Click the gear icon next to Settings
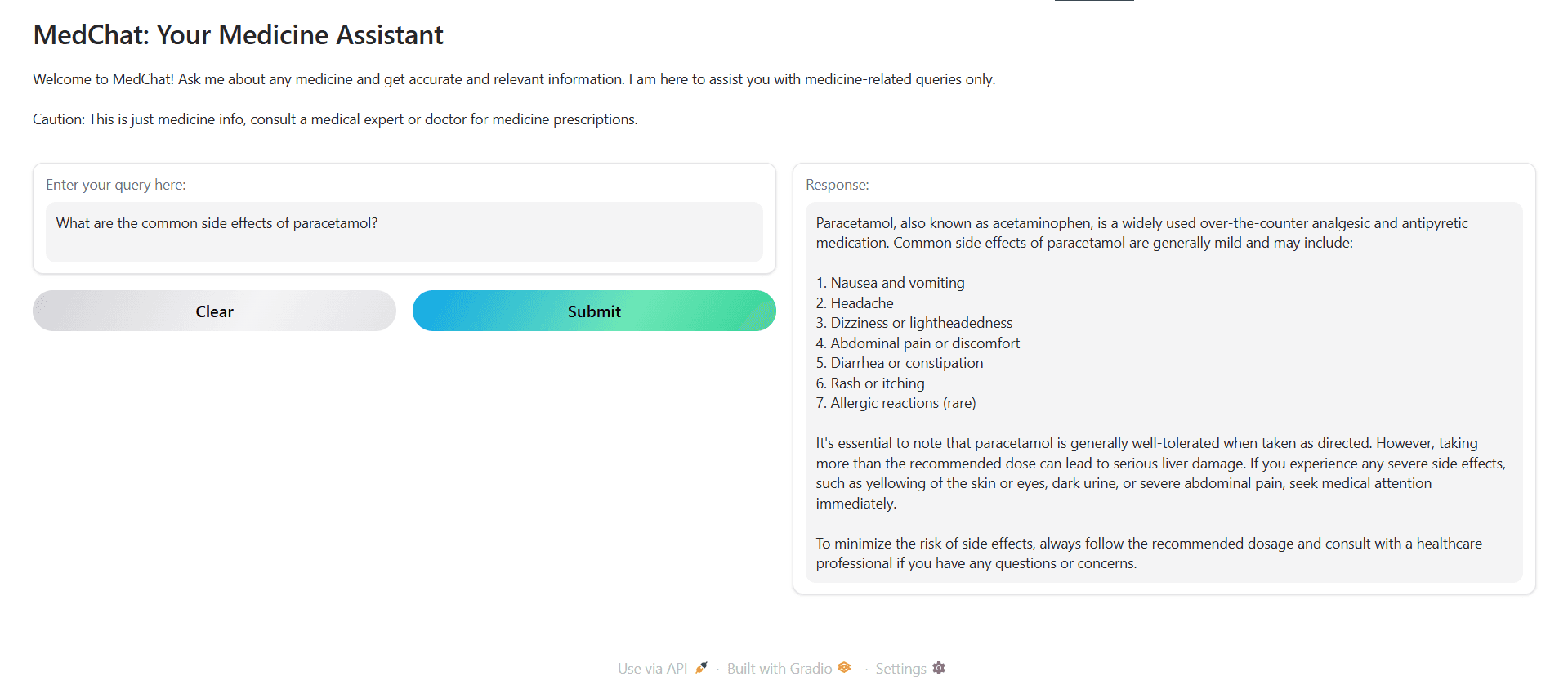This screenshot has width=1568, height=690. [x=939, y=668]
